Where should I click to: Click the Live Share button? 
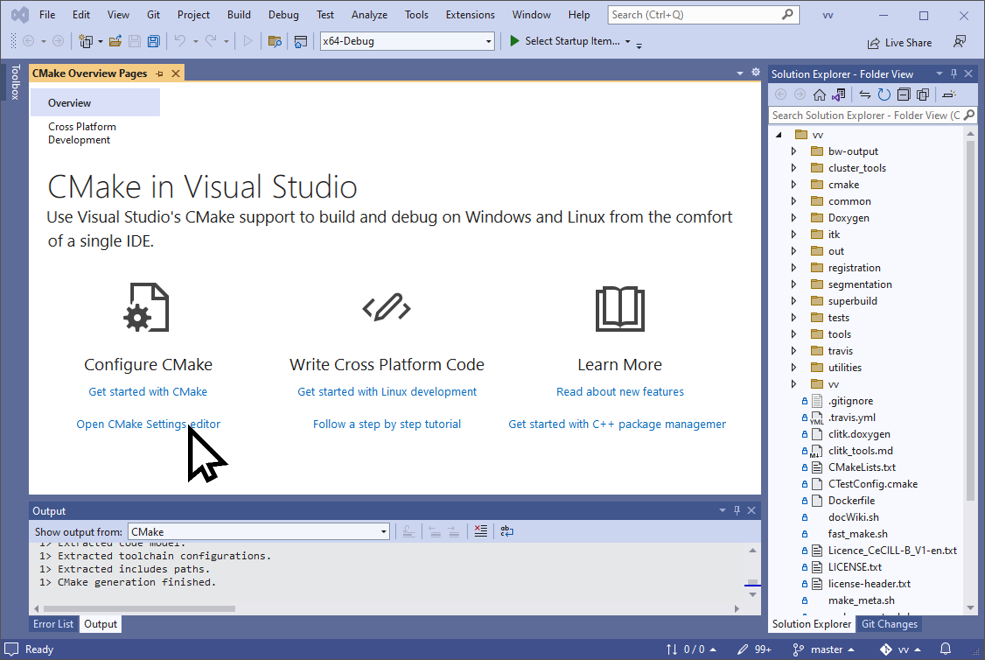900,43
